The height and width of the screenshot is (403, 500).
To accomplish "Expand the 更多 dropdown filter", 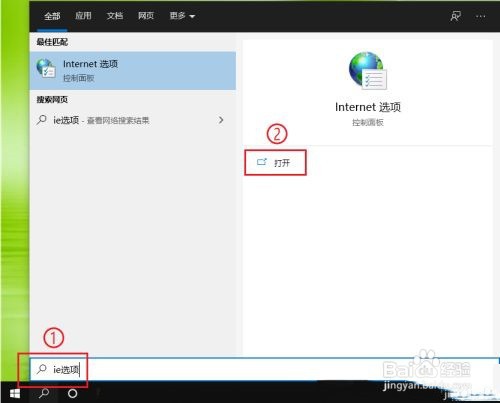I will point(182,16).
